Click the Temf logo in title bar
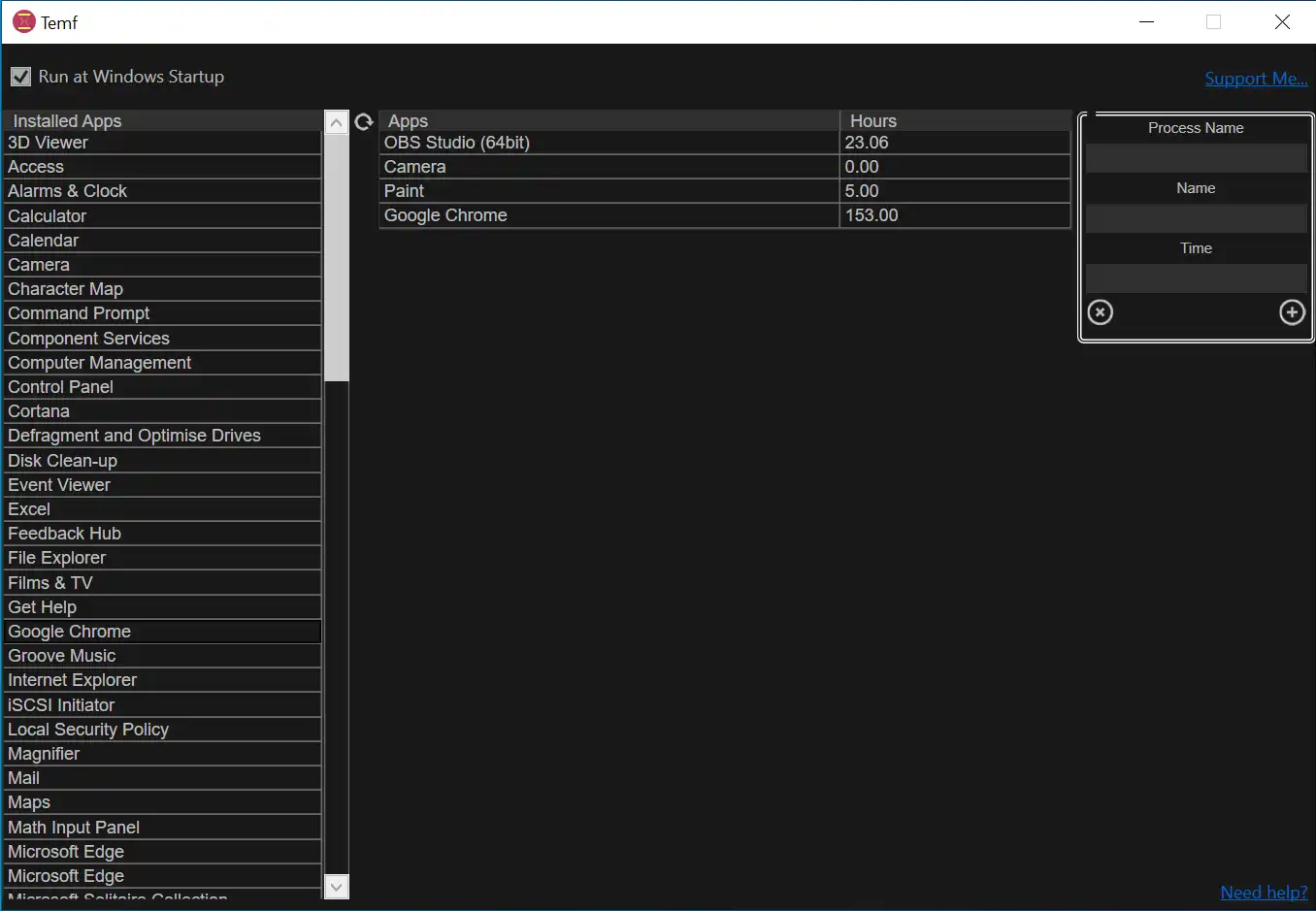Image resolution: width=1316 pixels, height=911 pixels. point(24,21)
